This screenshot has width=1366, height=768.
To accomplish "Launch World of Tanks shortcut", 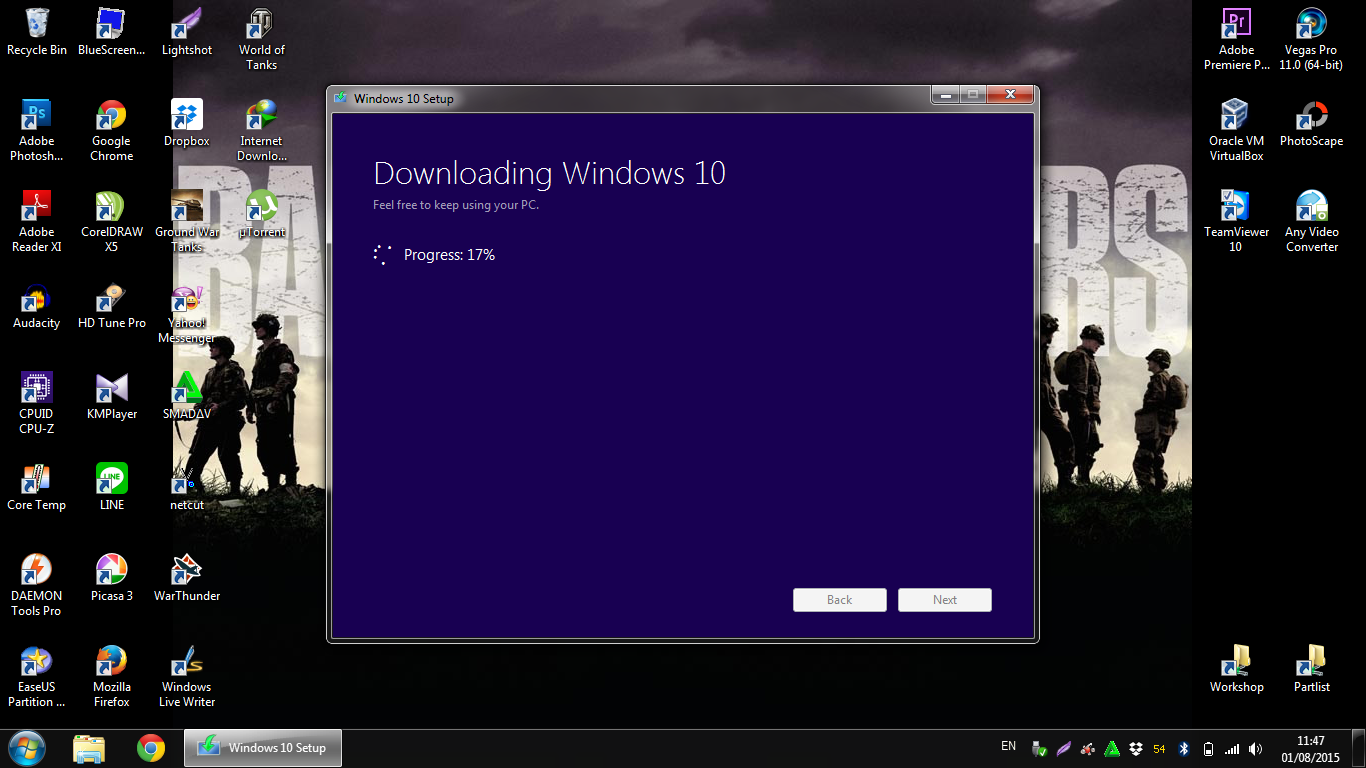I will pyautogui.click(x=262, y=39).
